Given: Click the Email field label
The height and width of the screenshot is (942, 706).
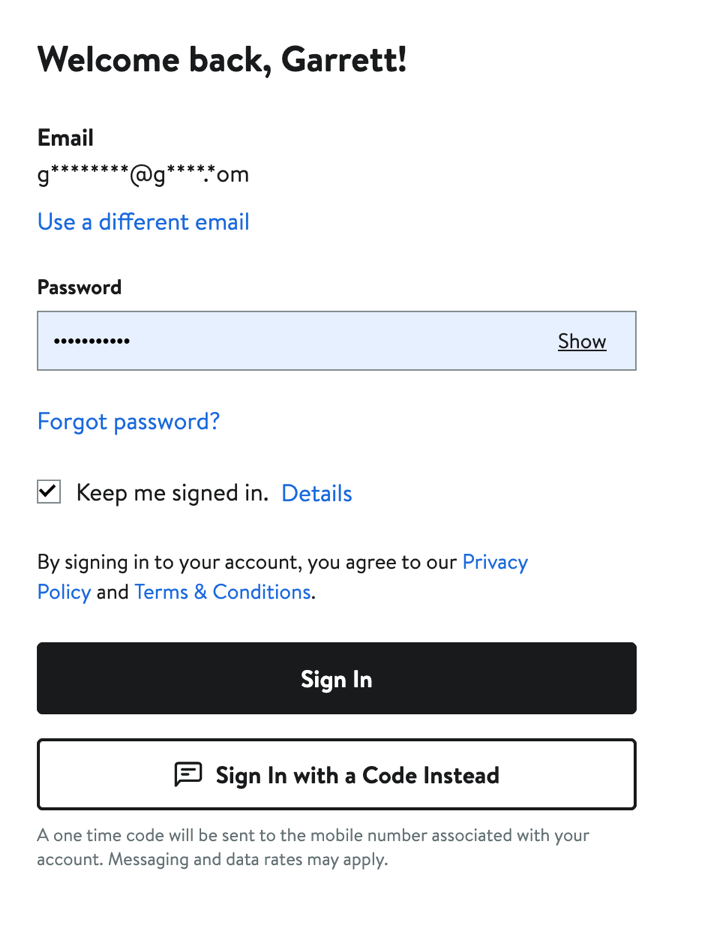Looking at the screenshot, I should pos(65,138).
